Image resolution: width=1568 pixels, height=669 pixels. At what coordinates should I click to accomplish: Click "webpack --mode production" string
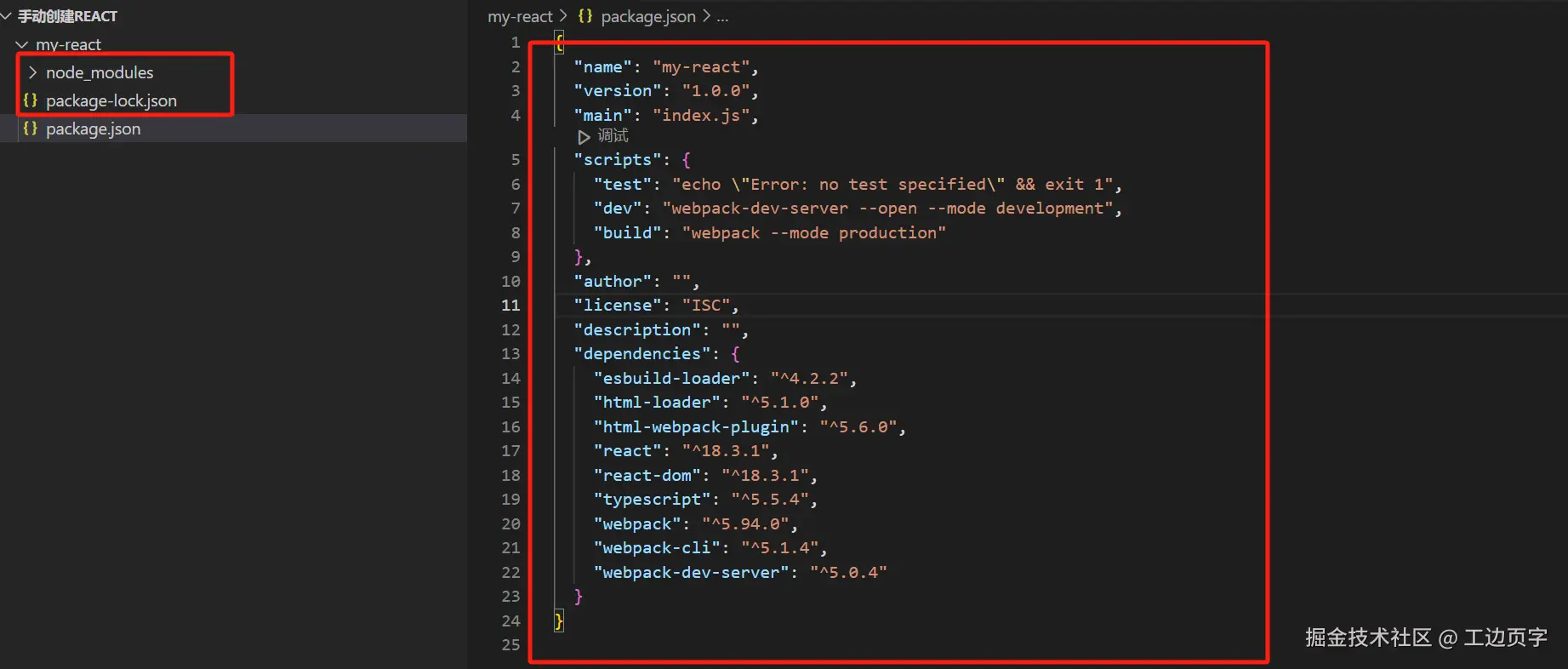(x=814, y=233)
